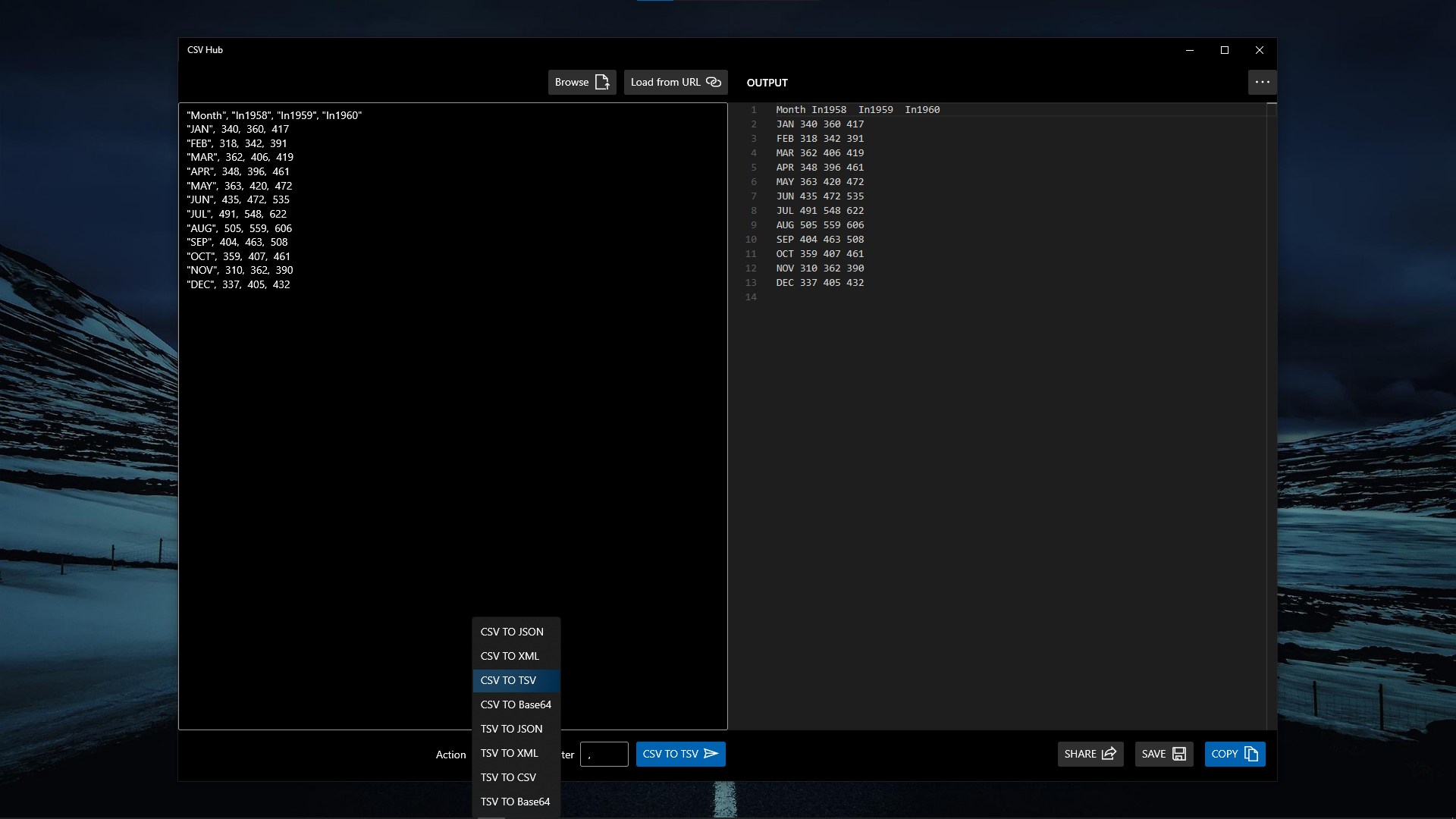The height and width of the screenshot is (819, 1456).
Task: Click the "JAN", 340, 360, 417 input row
Action: [238, 129]
